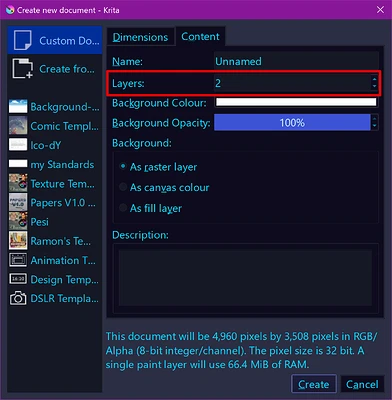The width and height of the screenshot is (392, 400).
Task: Open the Background template thumbnail
Action: point(18,106)
